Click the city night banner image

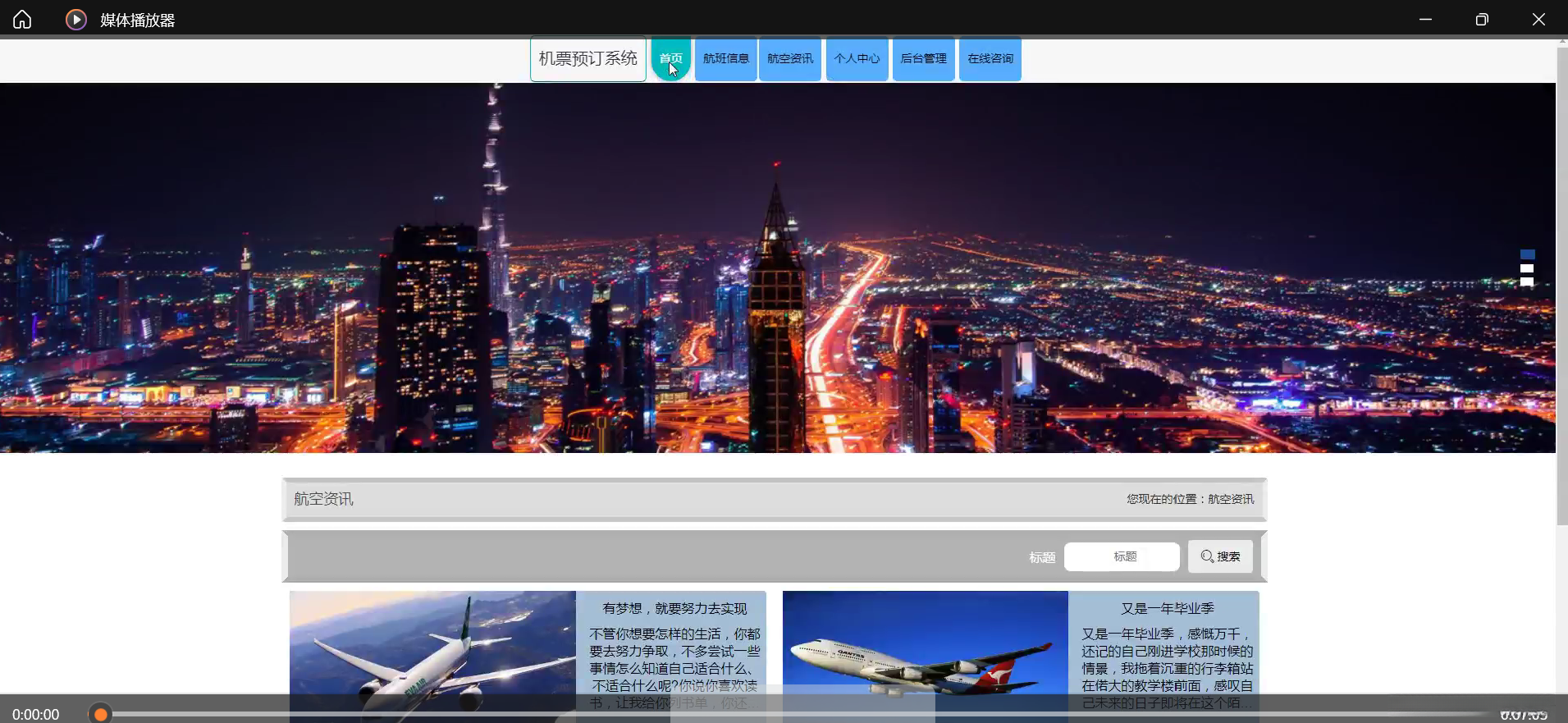pyautogui.click(x=778, y=268)
